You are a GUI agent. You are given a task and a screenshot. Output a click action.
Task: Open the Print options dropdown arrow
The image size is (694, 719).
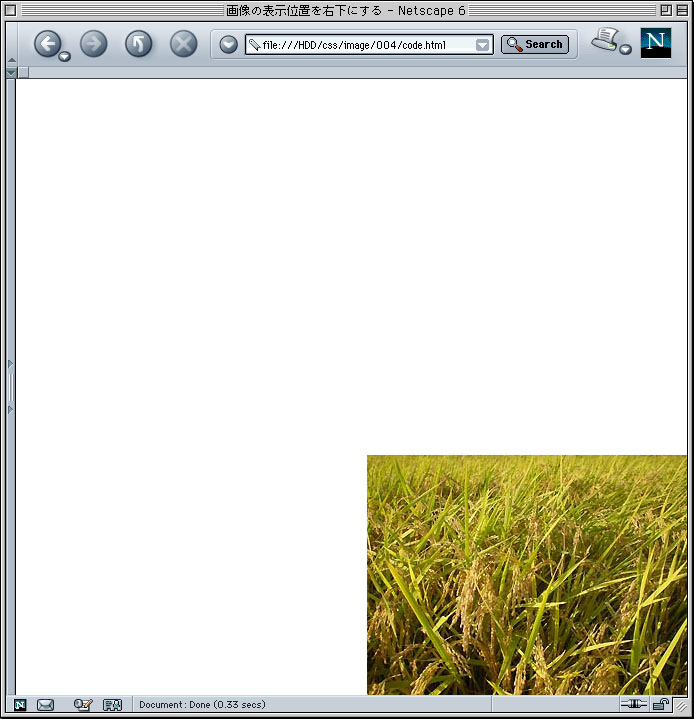626,49
